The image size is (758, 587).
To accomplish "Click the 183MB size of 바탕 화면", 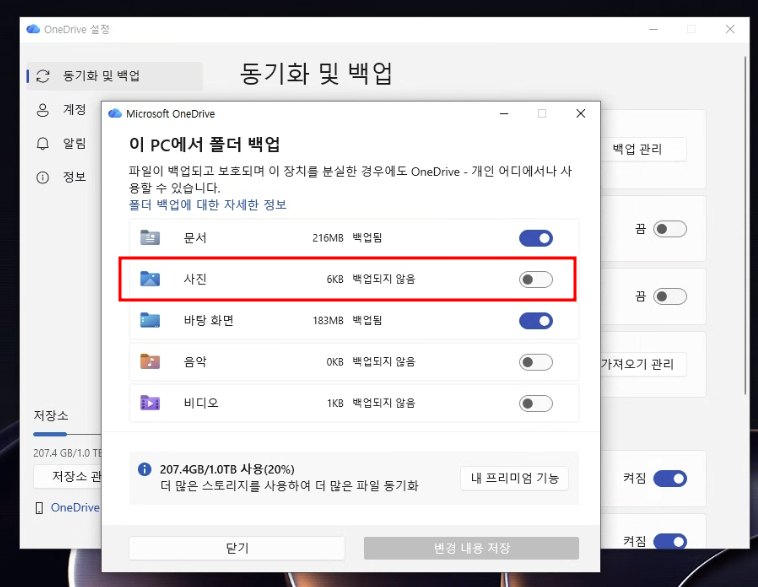I will pyautogui.click(x=328, y=321).
